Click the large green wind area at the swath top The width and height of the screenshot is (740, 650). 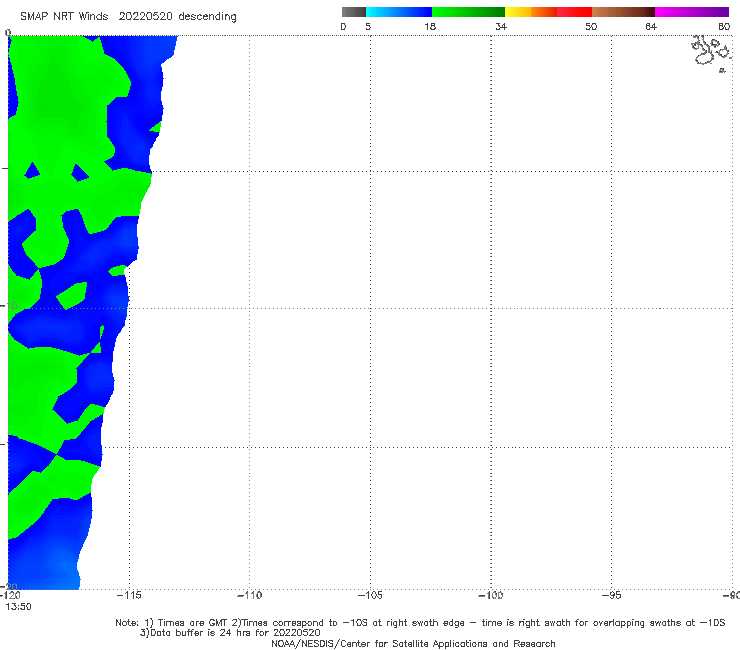coord(61,104)
